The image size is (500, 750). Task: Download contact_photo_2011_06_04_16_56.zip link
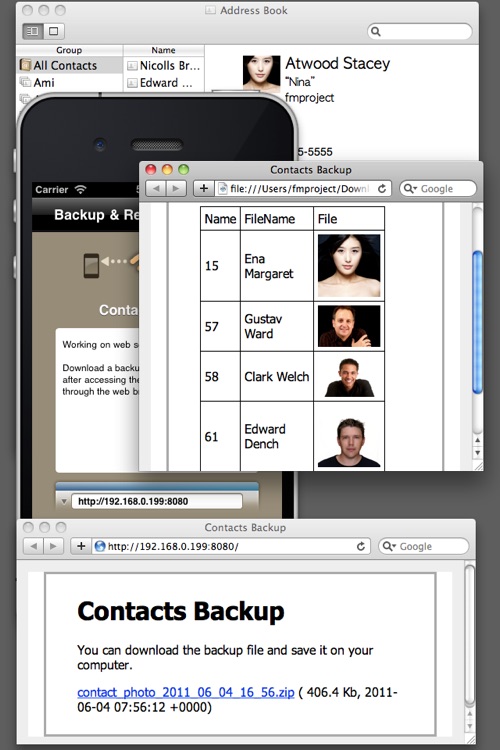point(186,692)
